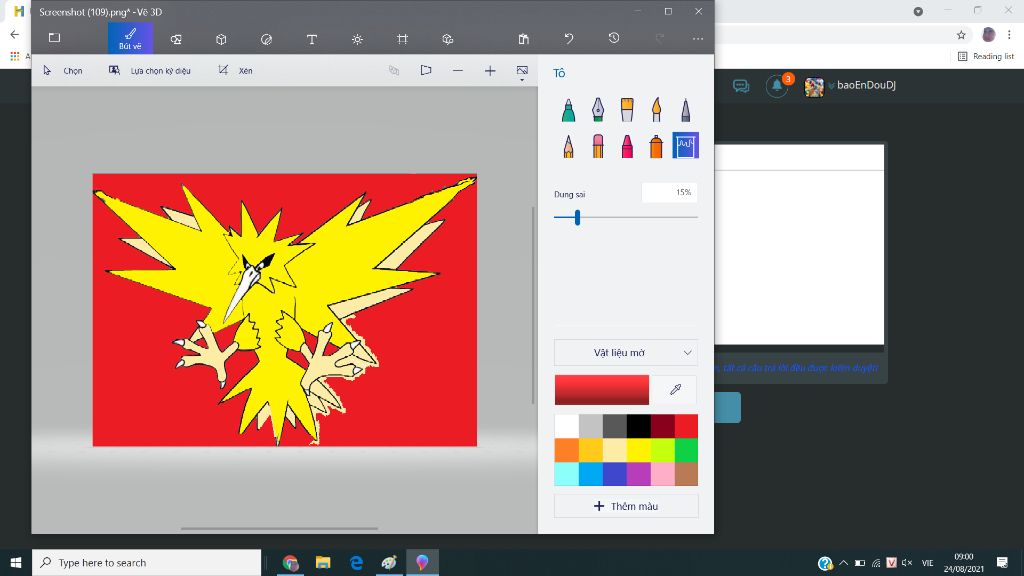The width and height of the screenshot is (1024, 576).
Task: Undo the last action in Paint 3D
Action: pos(569,39)
